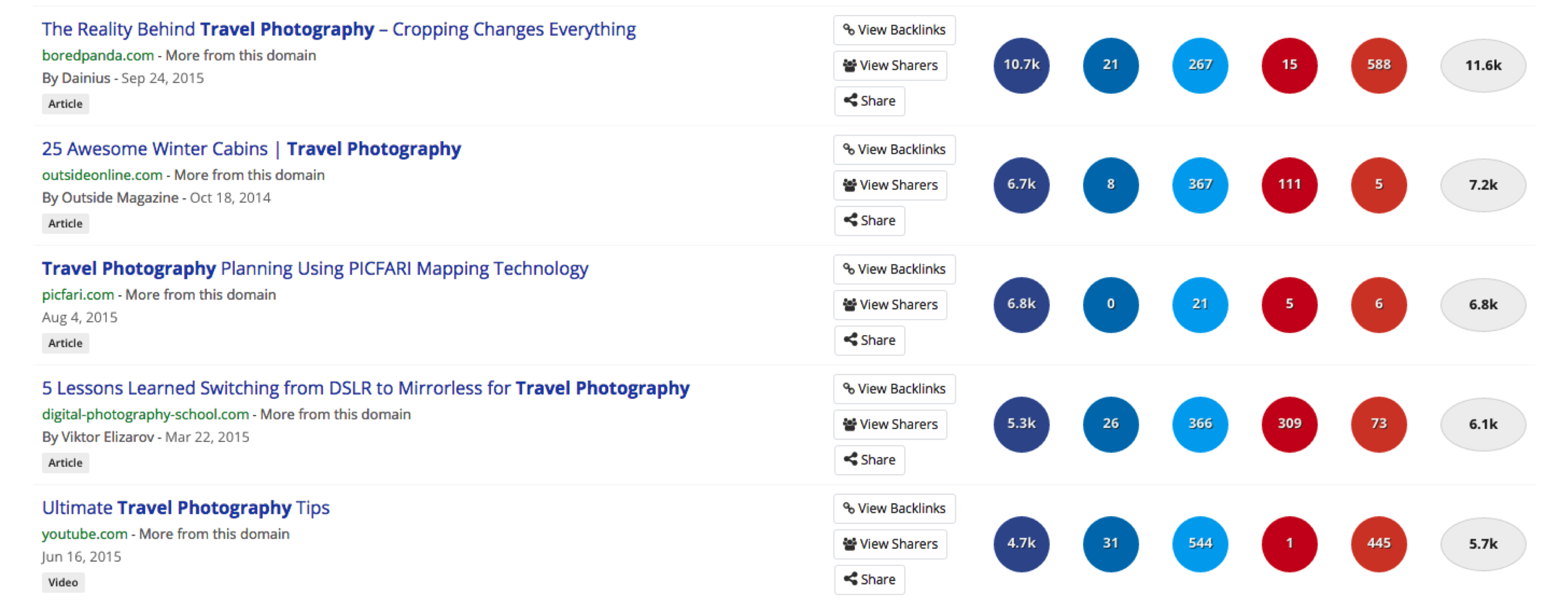This screenshot has height=603, width=1568.
Task: Share the Ultimate Travel Photography Tips video
Action: [x=869, y=580]
